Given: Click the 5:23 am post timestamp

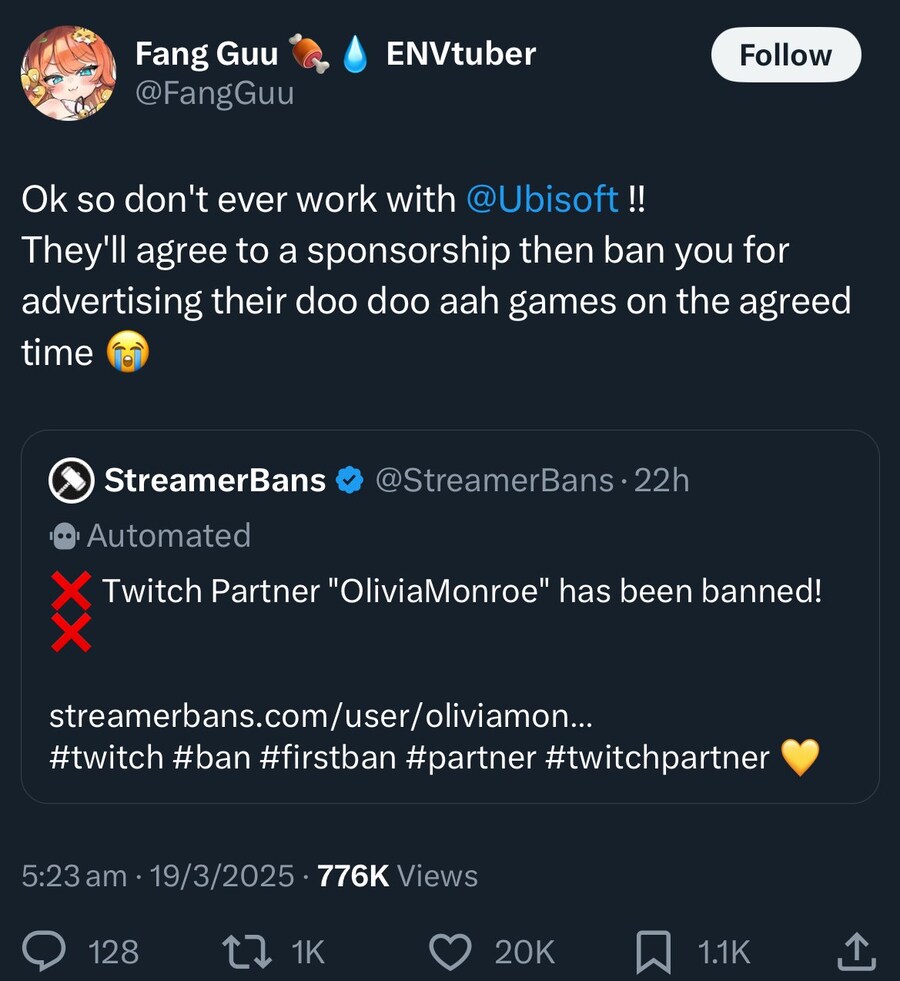Looking at the screenshot, I should click(x=74, y=876).
